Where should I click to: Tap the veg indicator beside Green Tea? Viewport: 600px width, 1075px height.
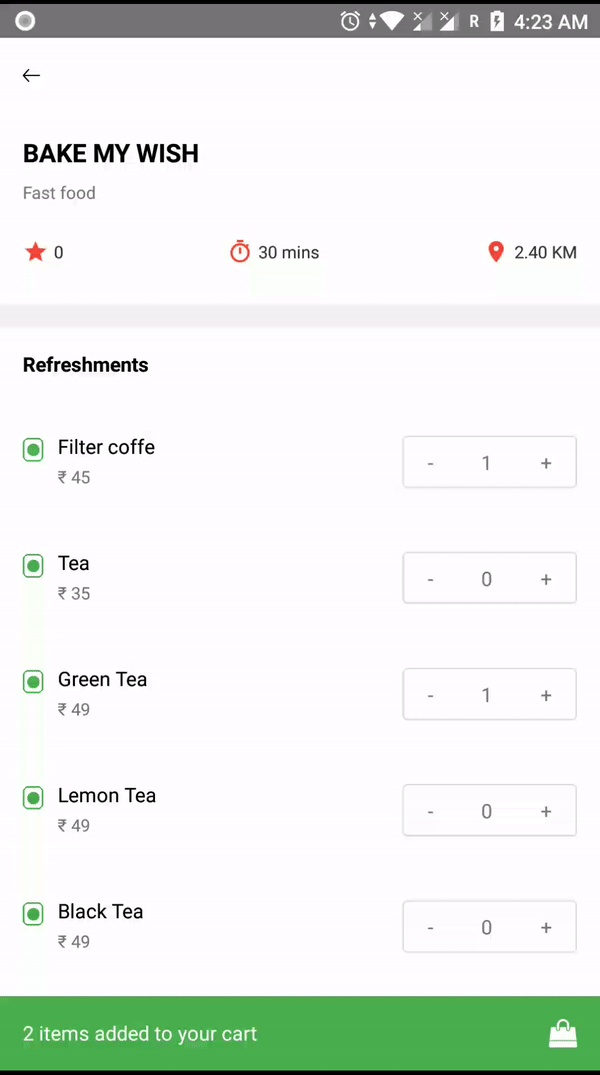click(x=33, y=681)
